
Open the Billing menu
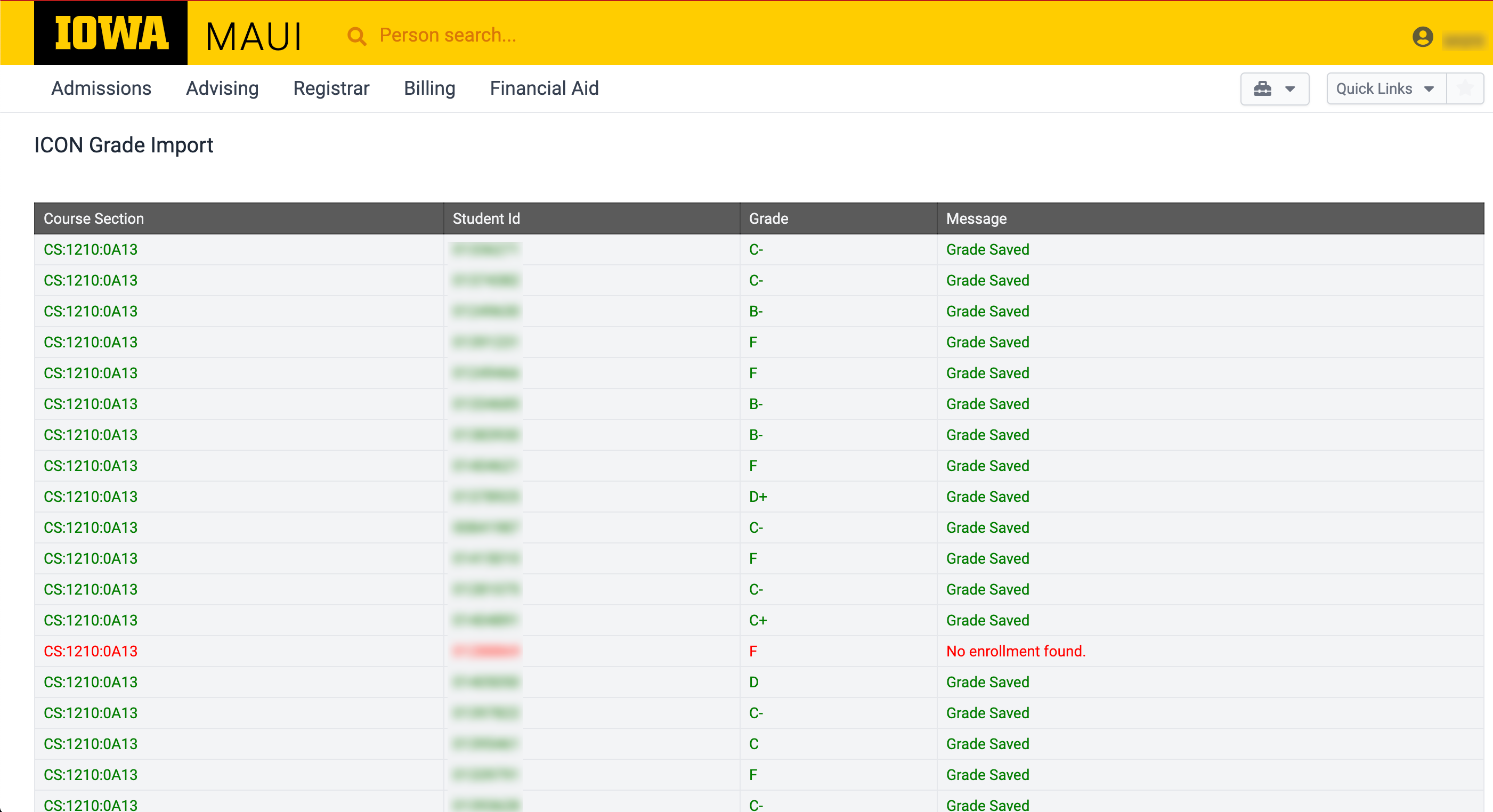[x=429, y=88]
